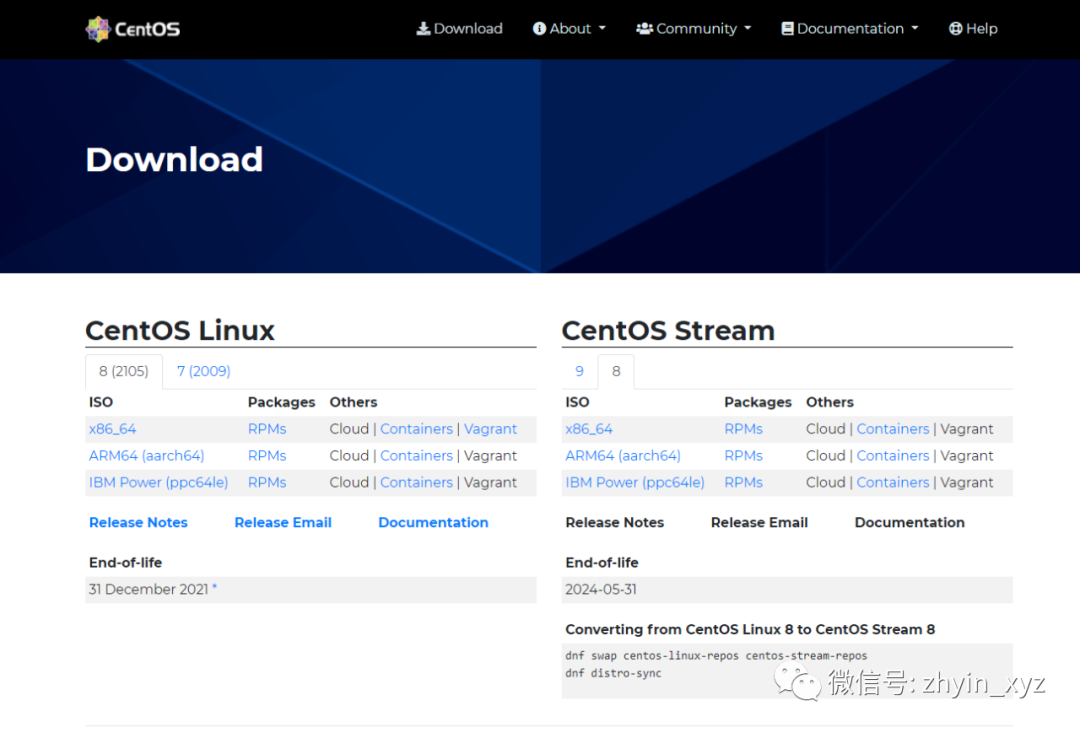
Task: Switch to the CentOS Linux 7 (2009) tab
Action: tap(204, 371)
